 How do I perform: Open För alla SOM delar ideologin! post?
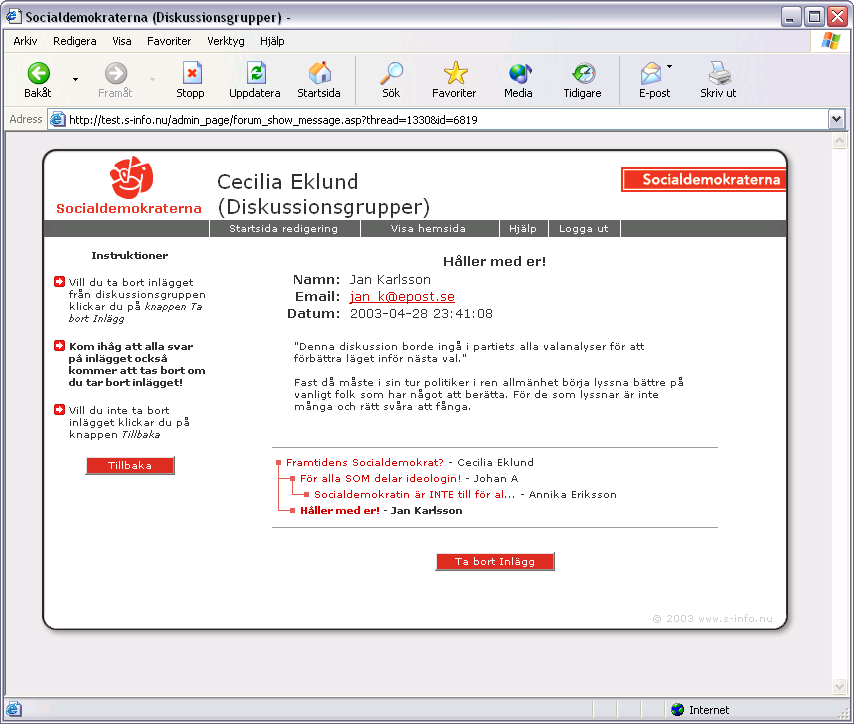[381, 478]
